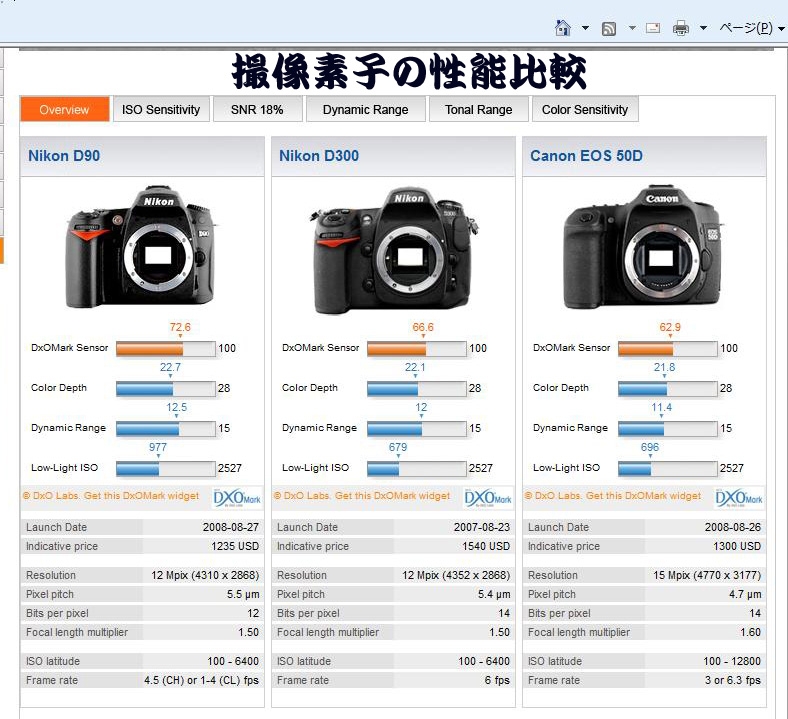Click Nikon D90 DxOMark Sensor score bar
Image resolution: width=788 pixels, height=719 pixels.
166,349
